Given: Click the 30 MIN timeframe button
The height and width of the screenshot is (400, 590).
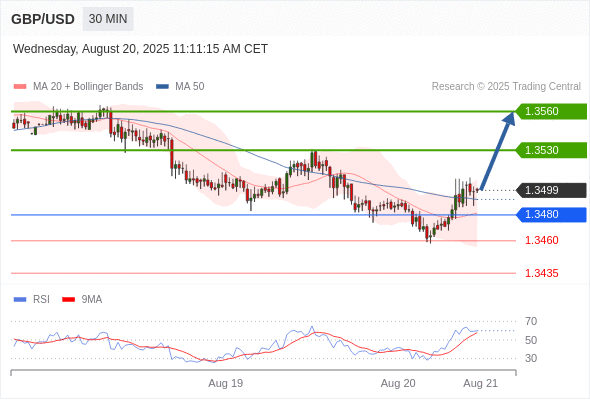Looking at the screenshot, I should pyautogui.click(x=108, y=19).
